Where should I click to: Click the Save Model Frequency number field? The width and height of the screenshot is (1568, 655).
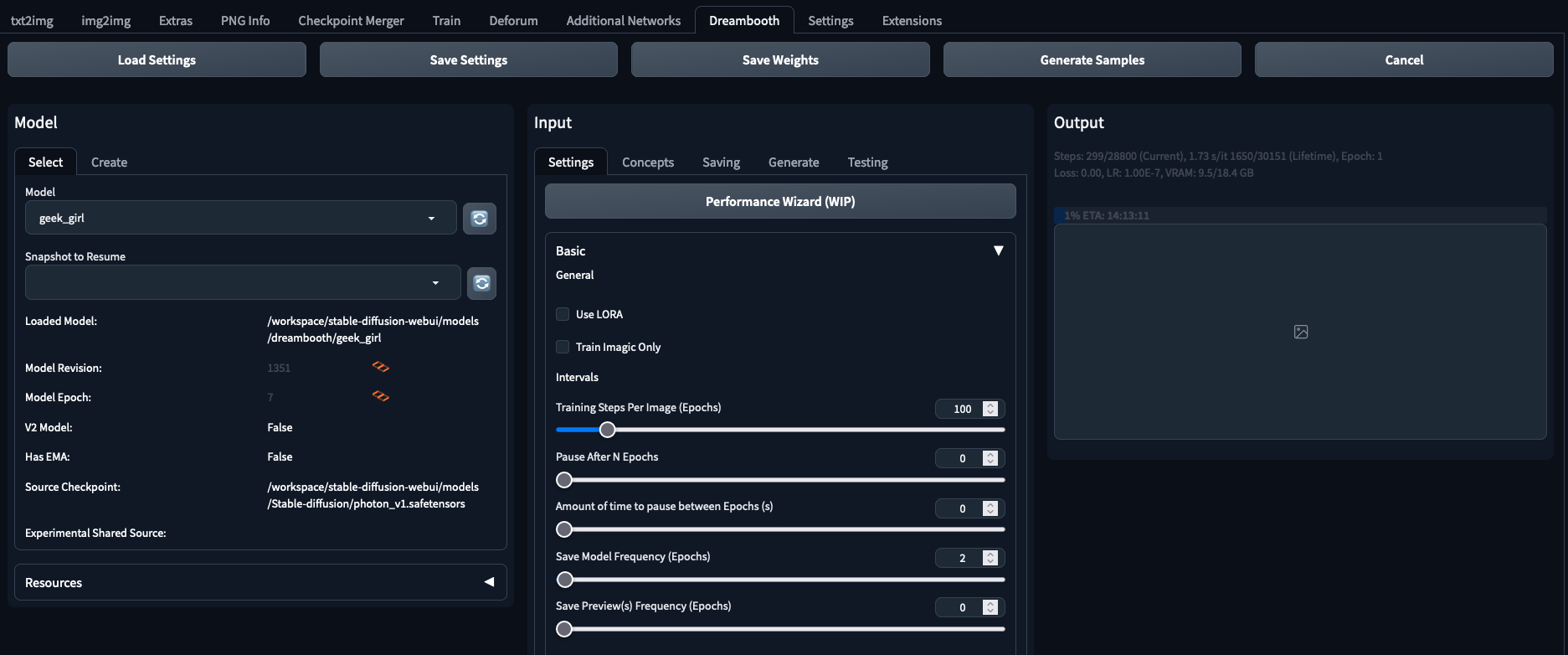click(961, 558)
